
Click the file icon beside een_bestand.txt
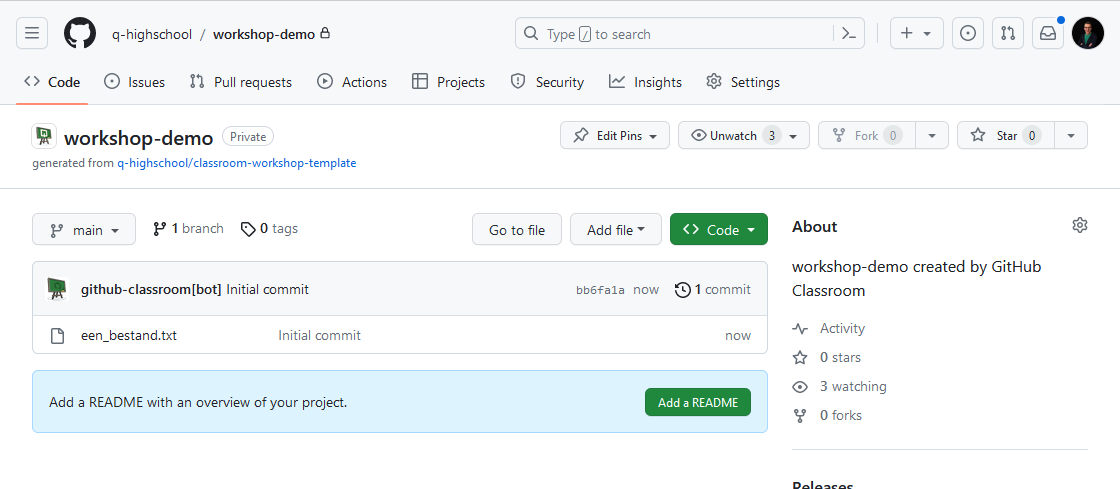coord(57,336)
